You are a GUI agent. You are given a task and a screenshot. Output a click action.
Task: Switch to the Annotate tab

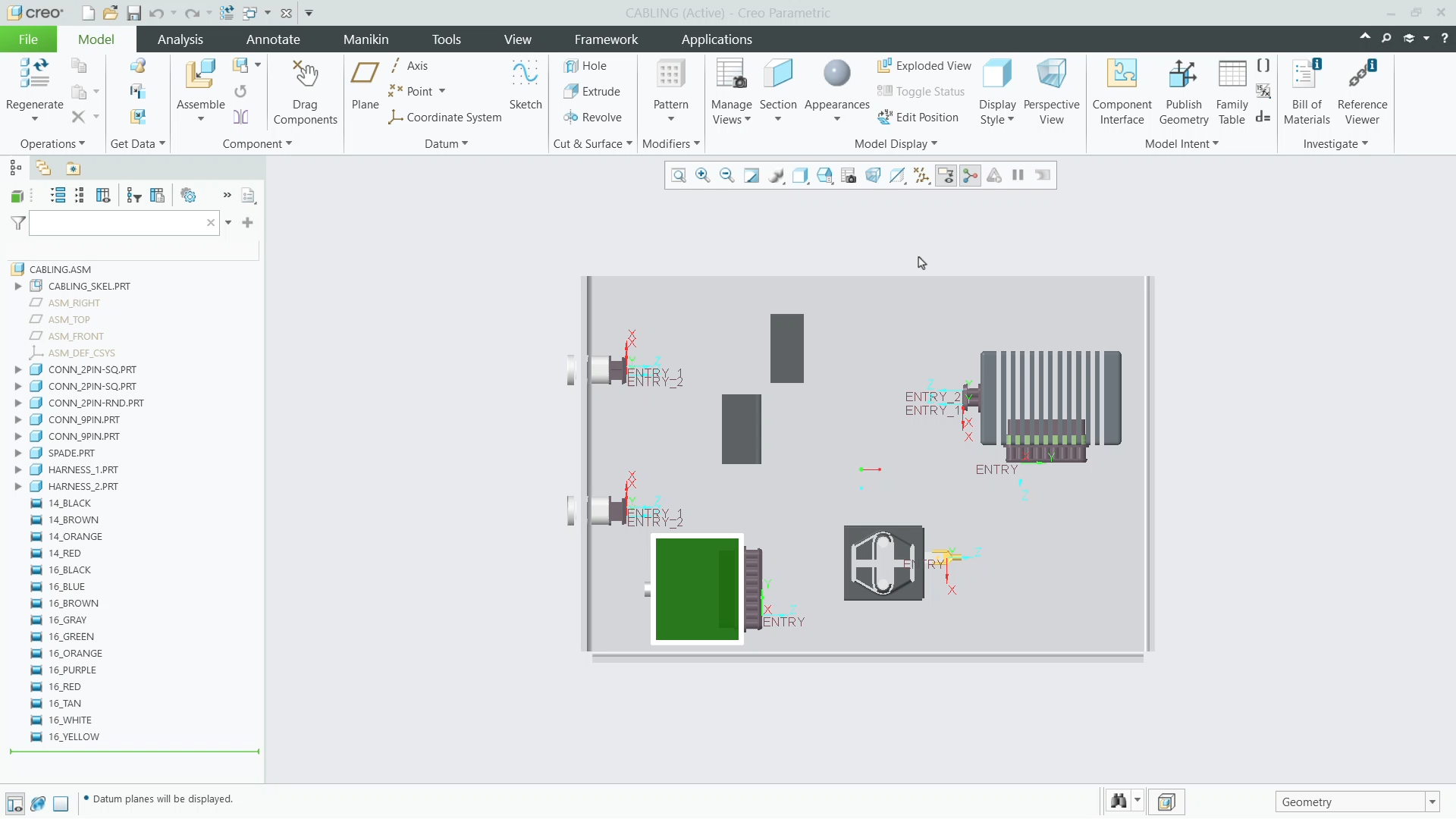coord(273,39)
